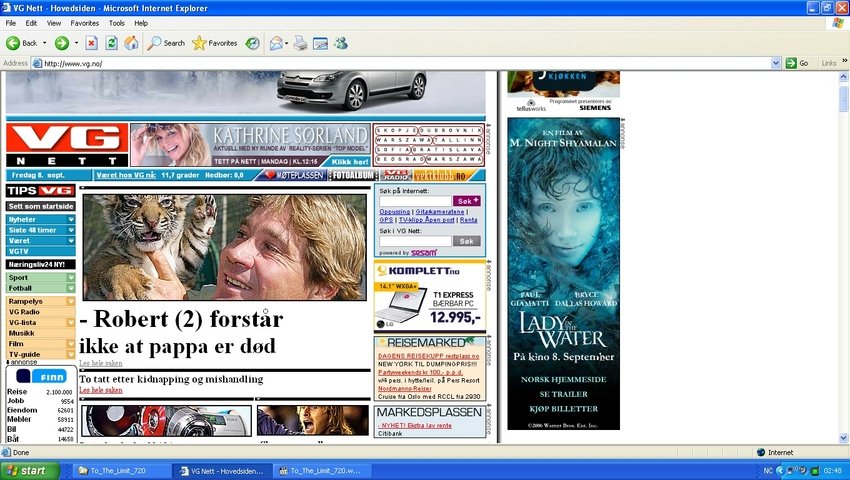Expand Fotball sidebar arrow
Image resolution: width=850 pixels, height=480 pixels.
[70, 288]
